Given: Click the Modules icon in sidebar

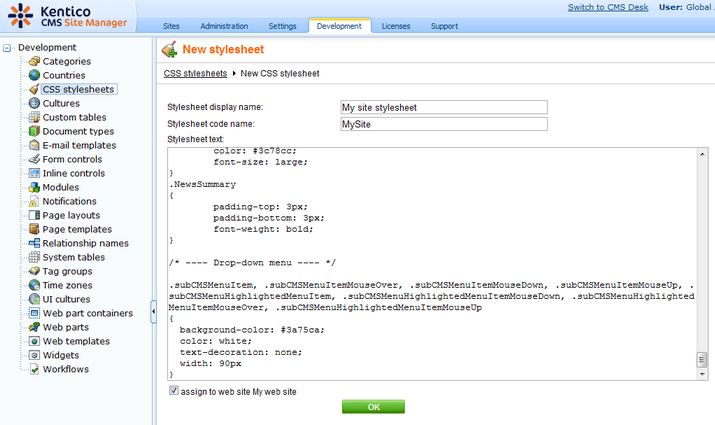Looking at the screenshot, I should click(34, 187).
